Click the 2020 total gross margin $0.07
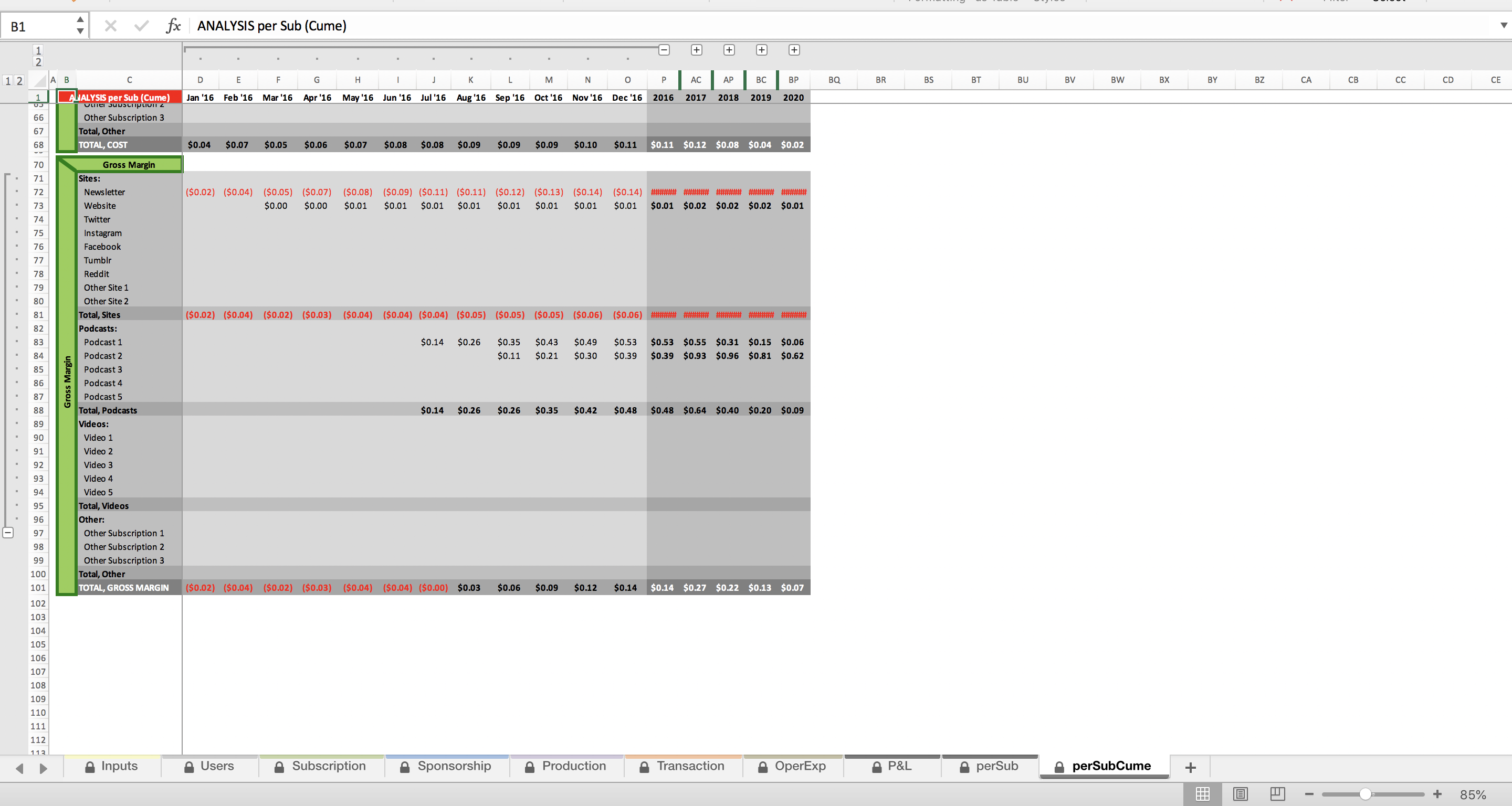1512x806 pixels. 792,588
